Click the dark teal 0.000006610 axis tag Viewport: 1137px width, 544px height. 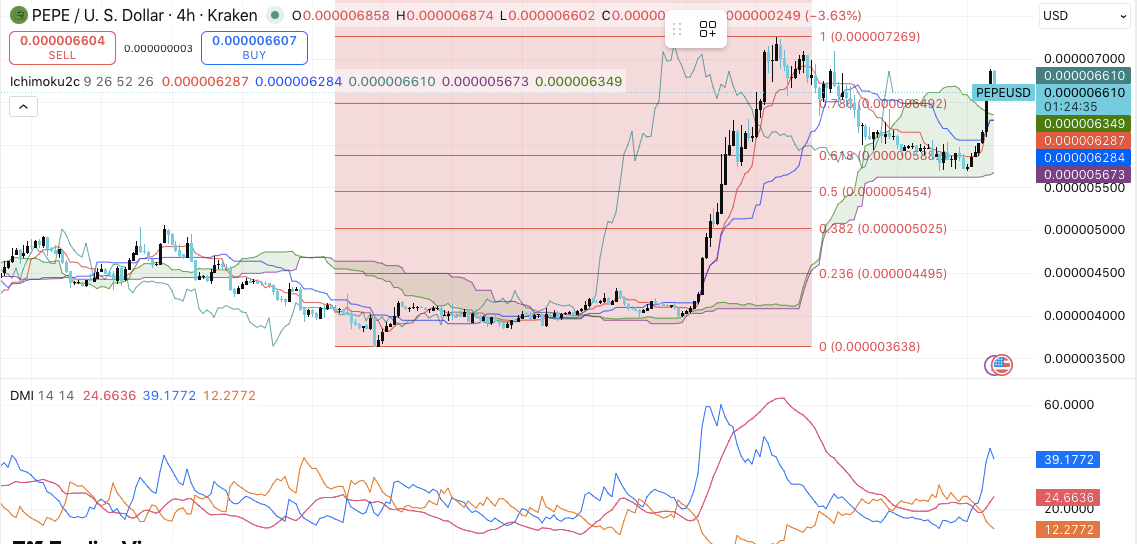[1084, 75]
